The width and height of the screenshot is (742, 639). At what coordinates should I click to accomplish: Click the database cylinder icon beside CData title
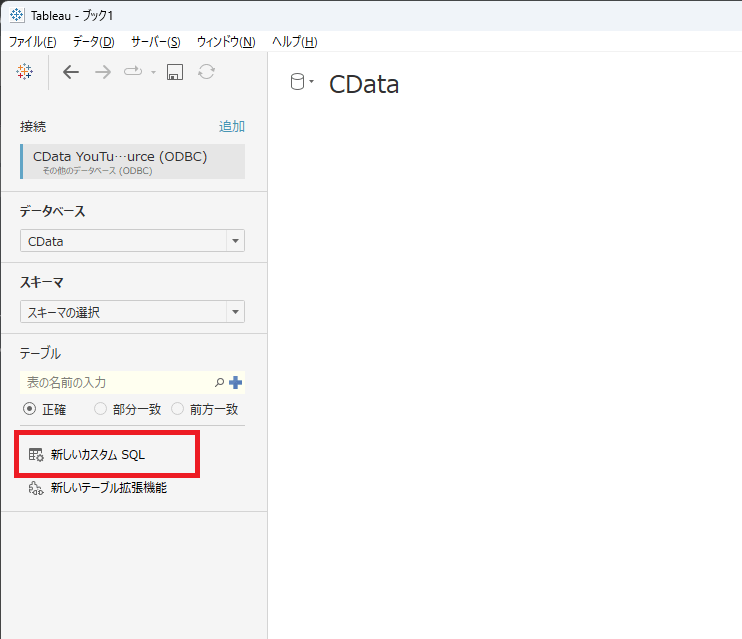pos(297,82)
